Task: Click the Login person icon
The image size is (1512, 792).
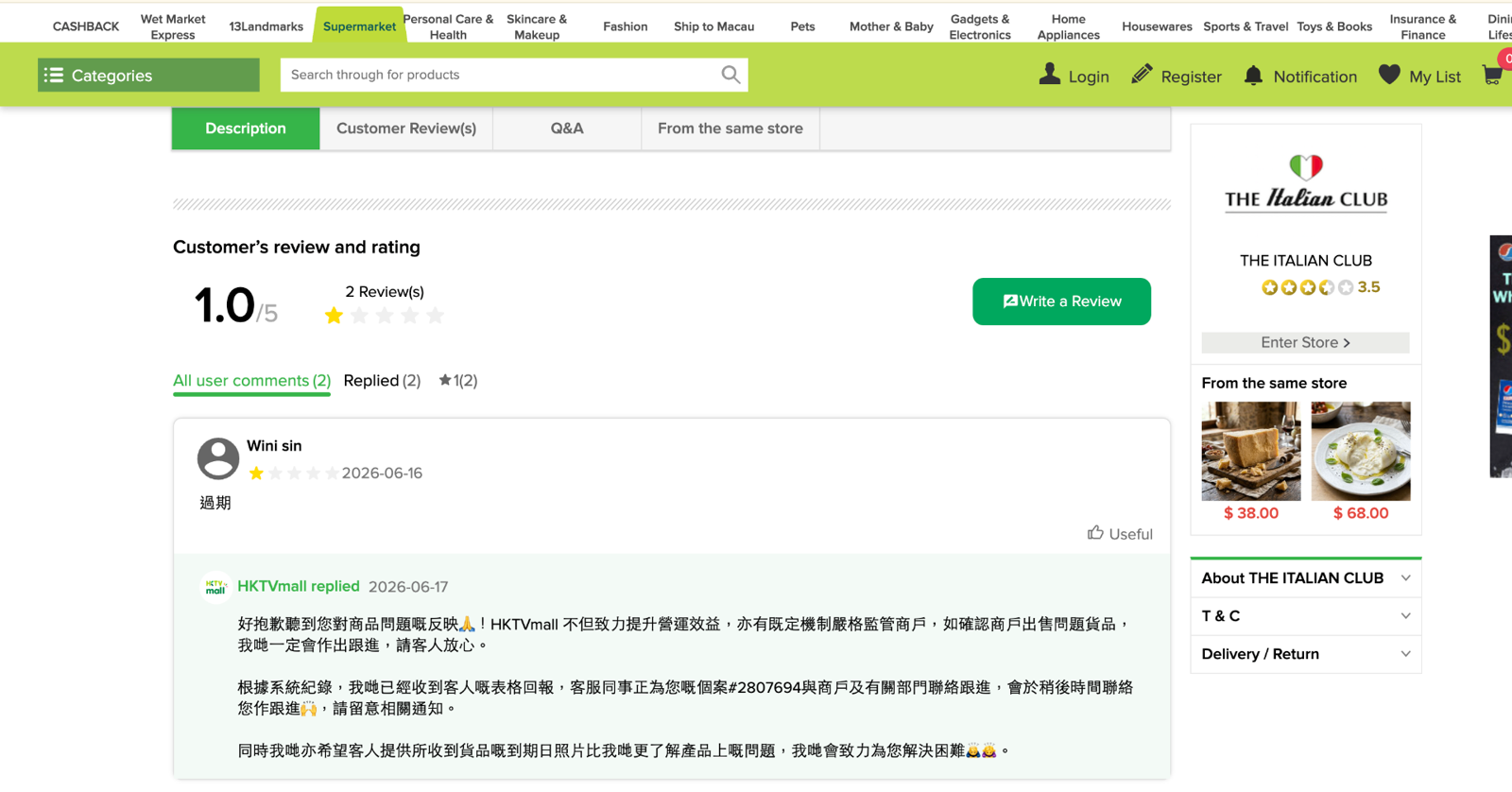Action: (1049, 75)
